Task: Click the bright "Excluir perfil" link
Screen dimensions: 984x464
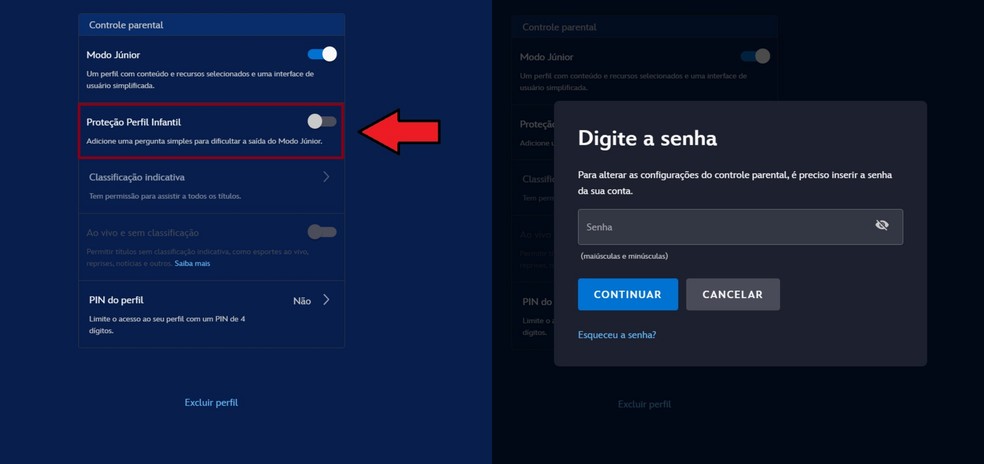Action: click(211, 402)
